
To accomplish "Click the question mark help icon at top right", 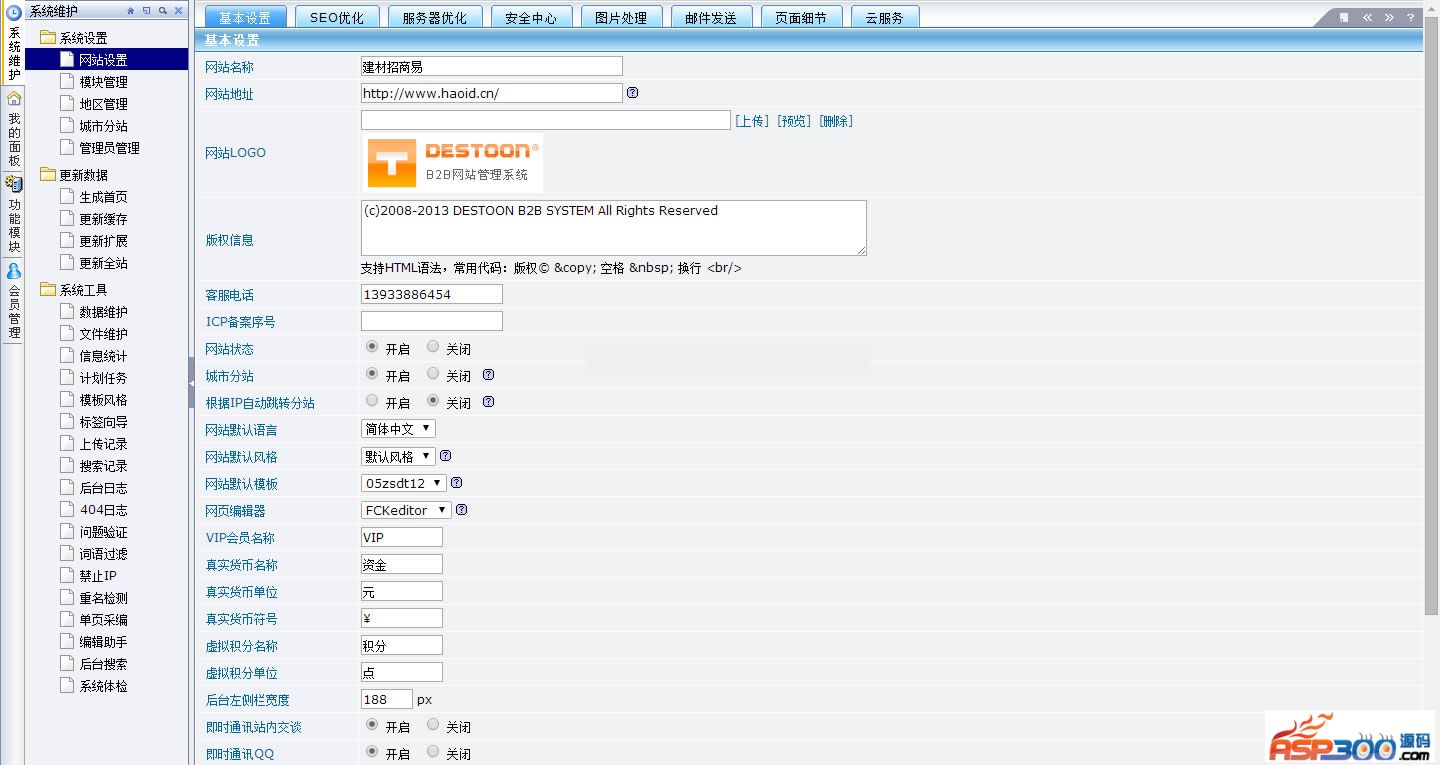I will [1411, 17].
